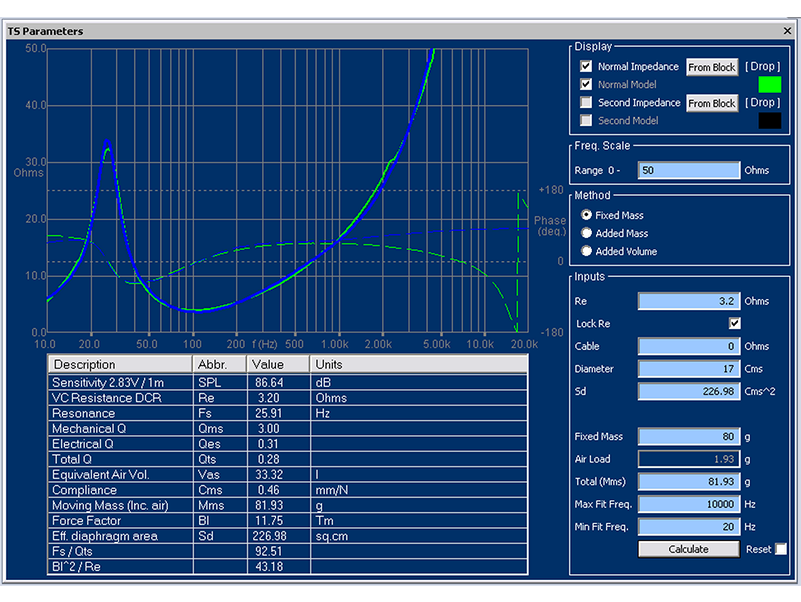Toggle the Lock Re checkbox
The height and width of the screenshot is (602, 801).
[735, 324]
